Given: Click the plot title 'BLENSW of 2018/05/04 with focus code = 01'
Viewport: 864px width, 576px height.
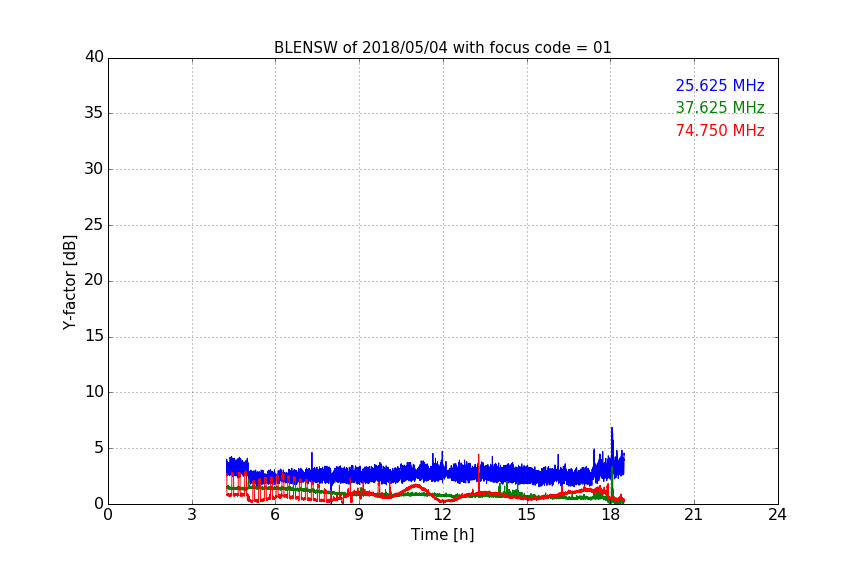Looking at the screenshot, I should click(442, 48).
